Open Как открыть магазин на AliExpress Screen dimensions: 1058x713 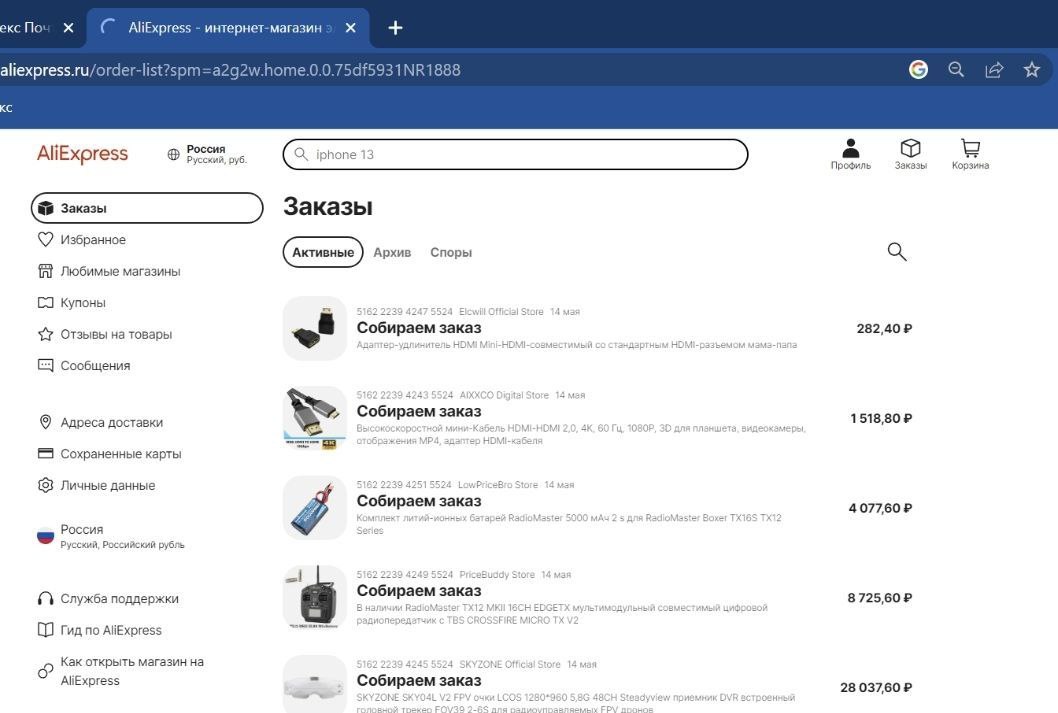tap(121, 671)
